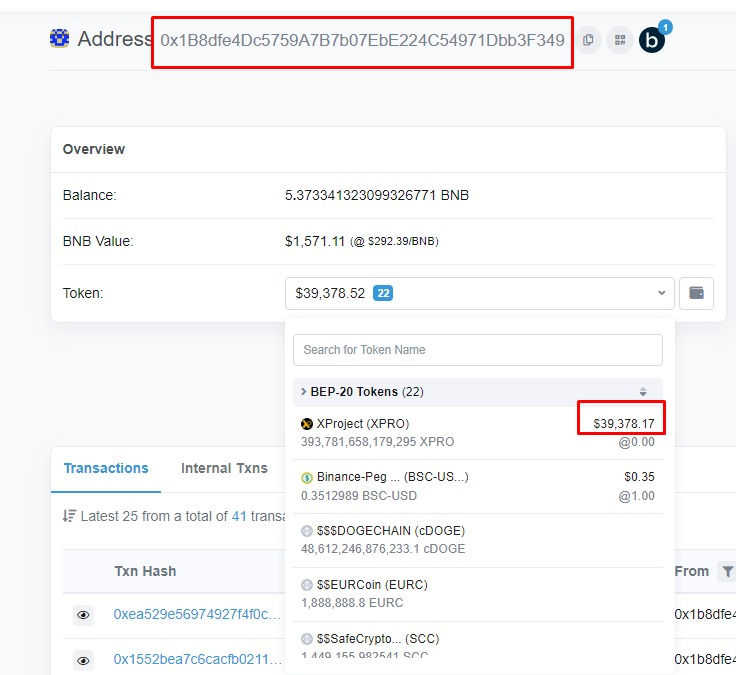Open transaction hash 0x1552bea7c6cacfb0211 link

pyautogui.click(x=197, y=659)
